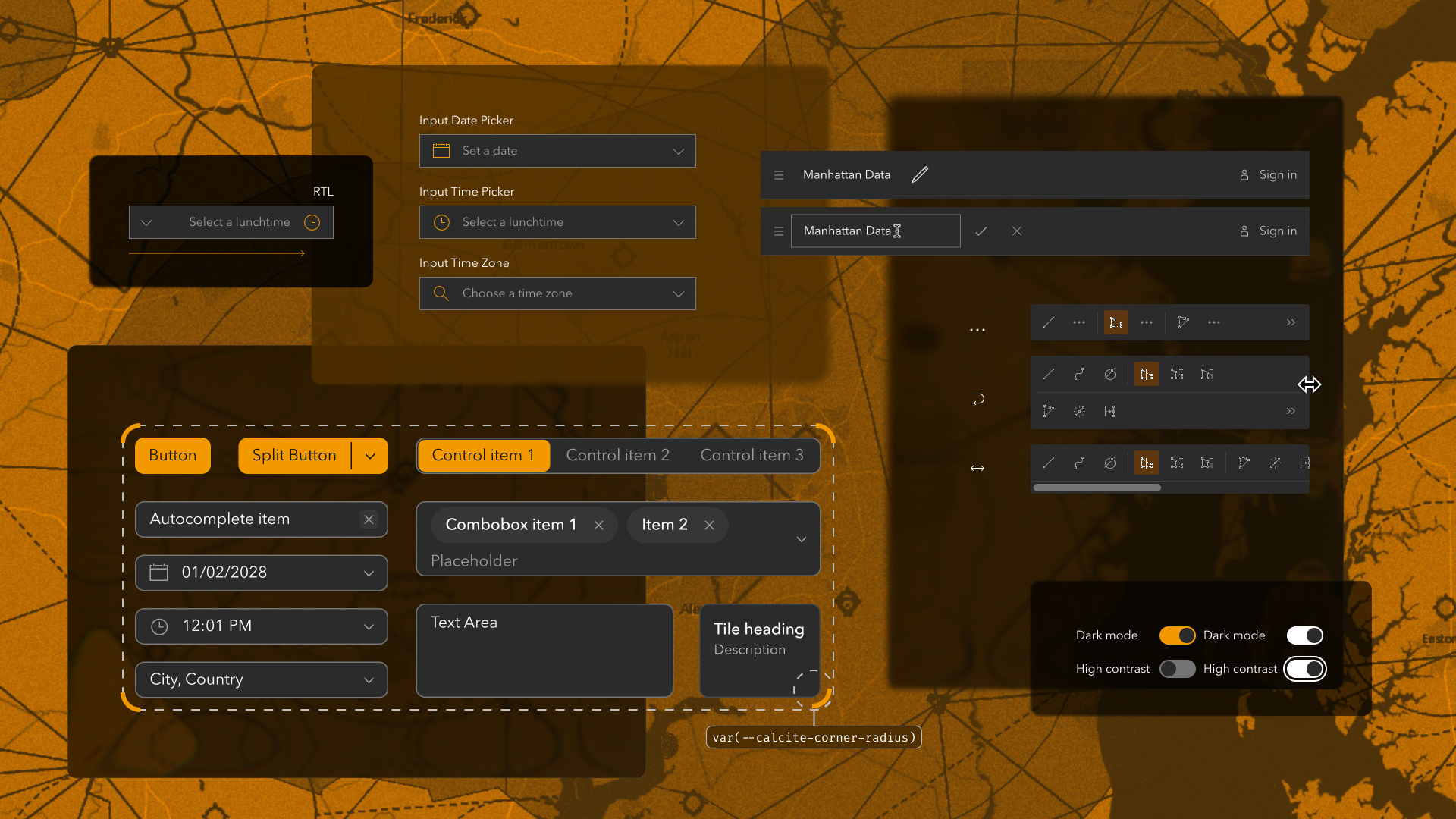Image resolution: width=1456 pixels, height=819 pixels.
Task: Expand the combobox chevron beside Item 2
Action: click(x=802, y=539)
